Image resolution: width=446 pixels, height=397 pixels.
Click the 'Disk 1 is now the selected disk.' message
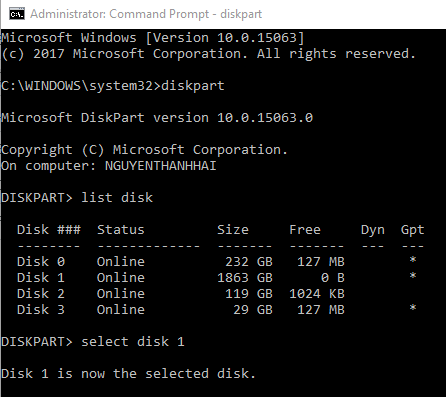[128, 374]
